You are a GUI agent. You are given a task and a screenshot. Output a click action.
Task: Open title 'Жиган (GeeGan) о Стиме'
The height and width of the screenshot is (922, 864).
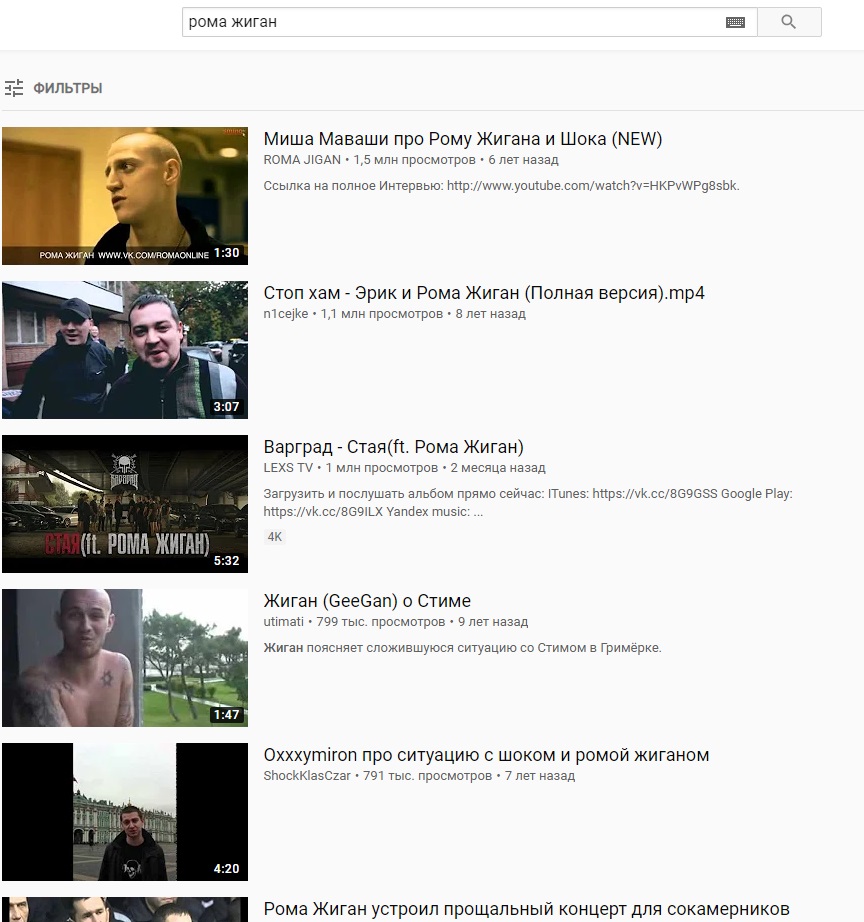point(367,601)
